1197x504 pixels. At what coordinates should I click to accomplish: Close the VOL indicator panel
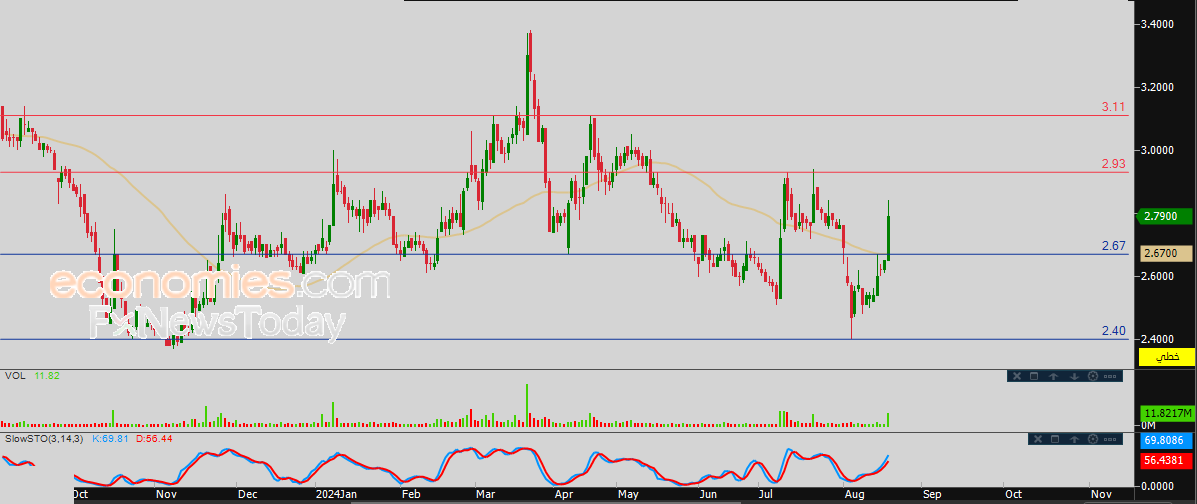pyautogui.click(x=1016, y=376)
